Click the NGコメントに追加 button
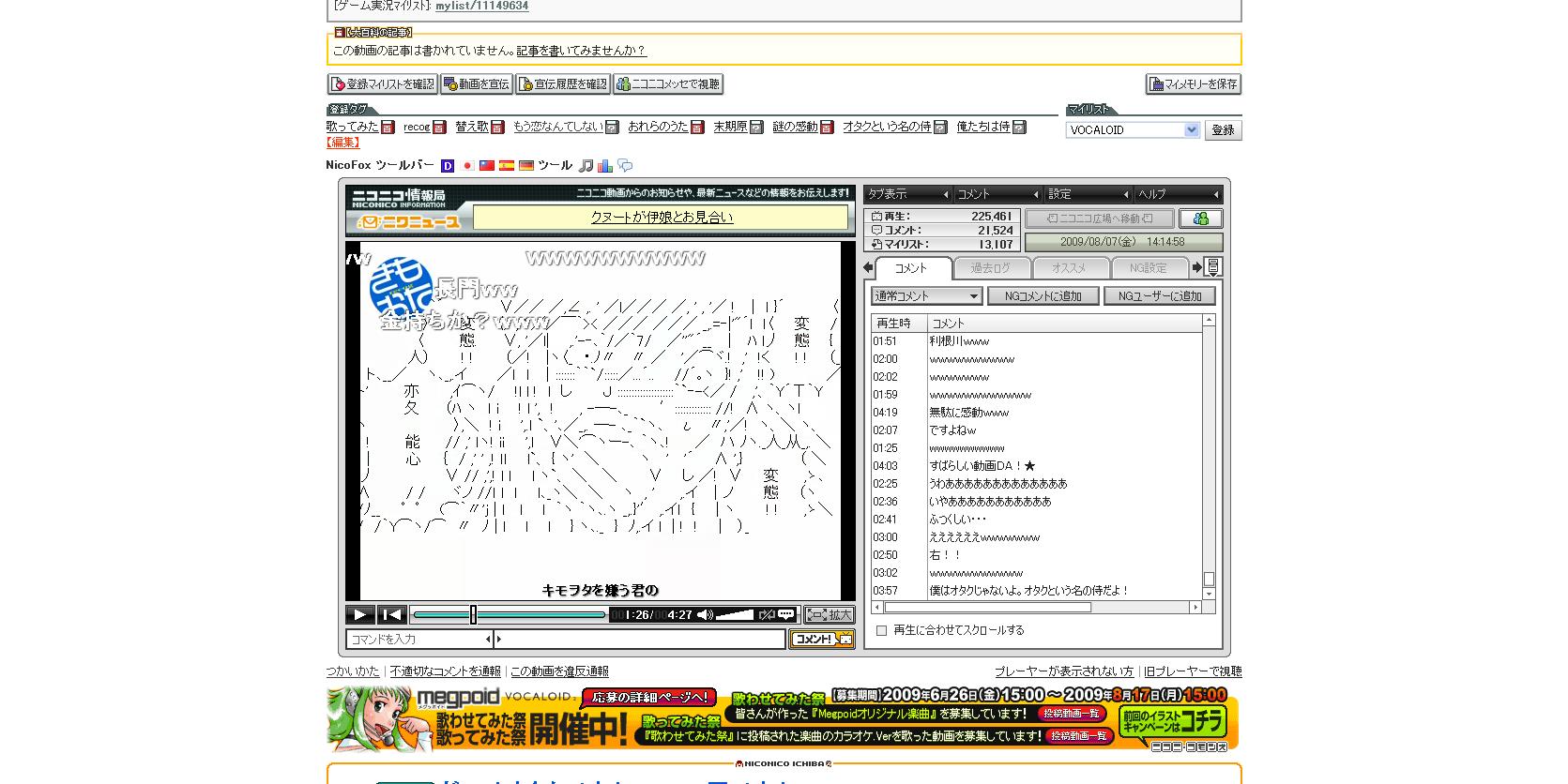The height and width of the screenshot is (784, 1568). pos(1043,296)
